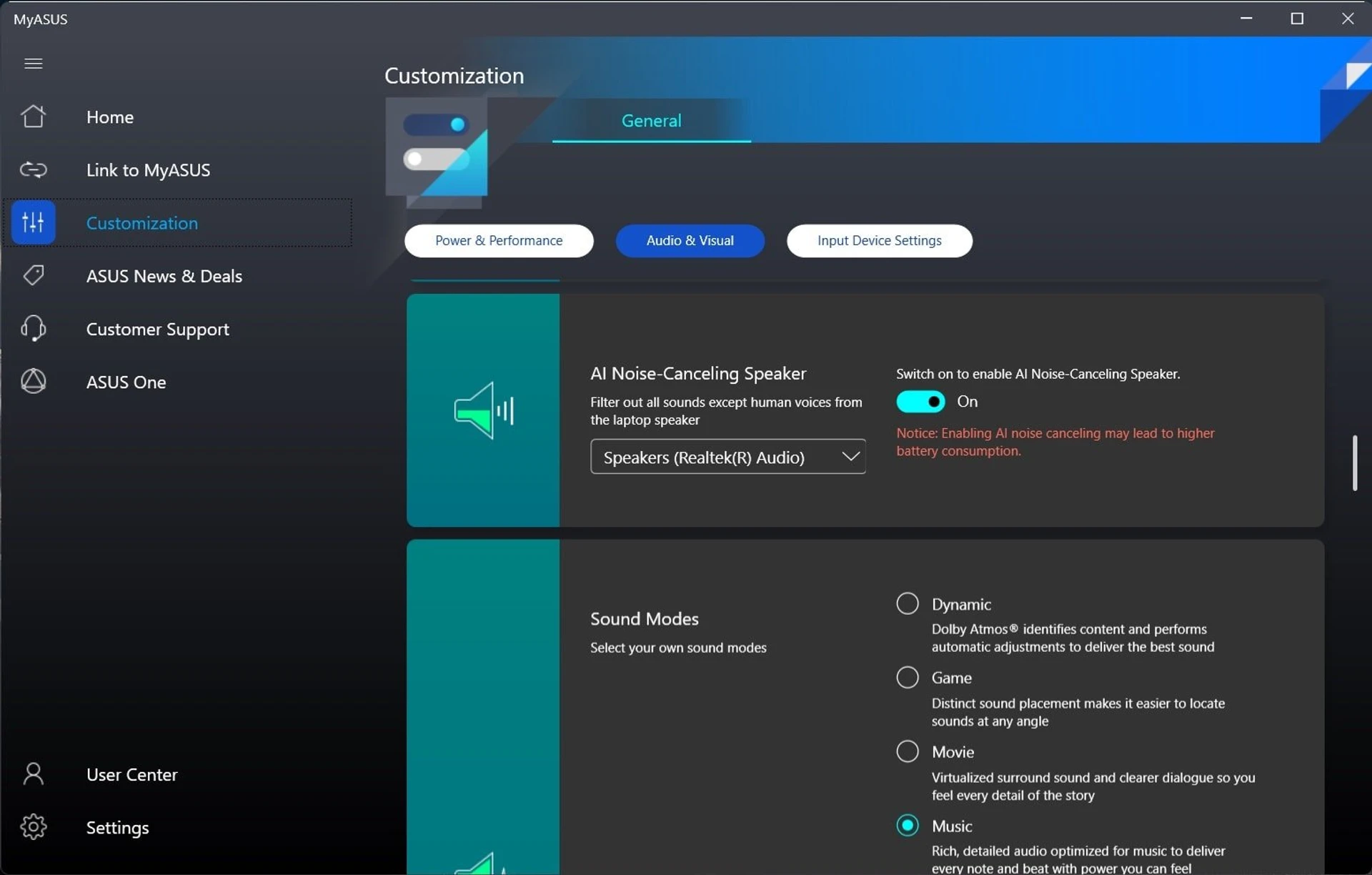Click the Customer Support headset icon
Image resolution: width=1372 pixels, height=875 pixels.
coord(33,329)
